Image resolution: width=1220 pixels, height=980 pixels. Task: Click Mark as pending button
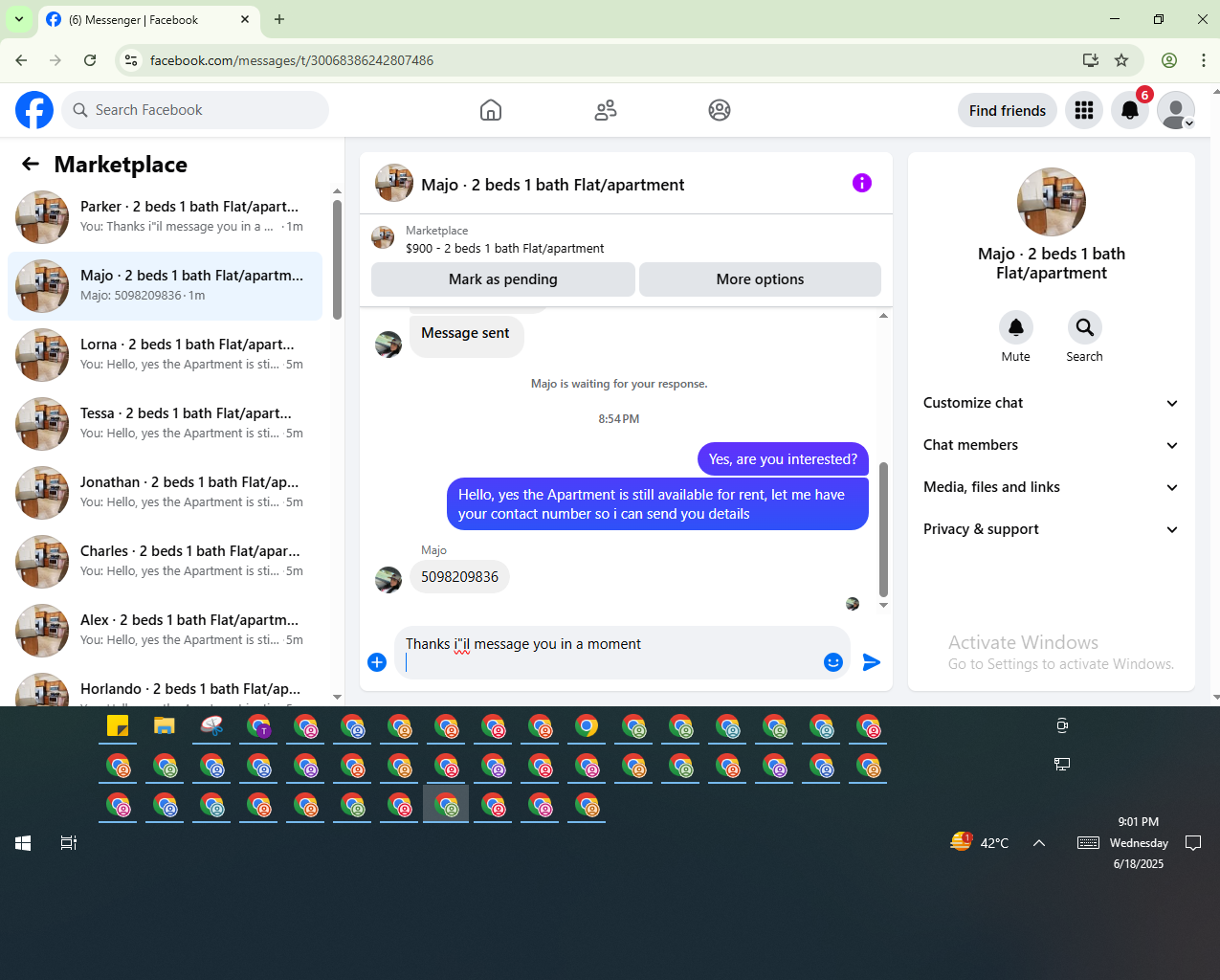pyautogui.click(x=503, y=279)
